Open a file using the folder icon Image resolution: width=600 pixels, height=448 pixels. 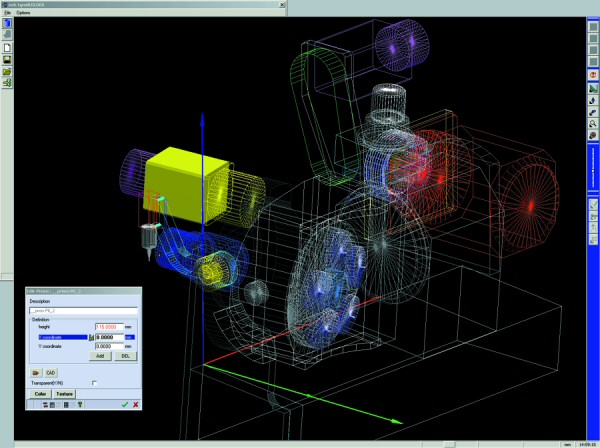coord(7,72)
